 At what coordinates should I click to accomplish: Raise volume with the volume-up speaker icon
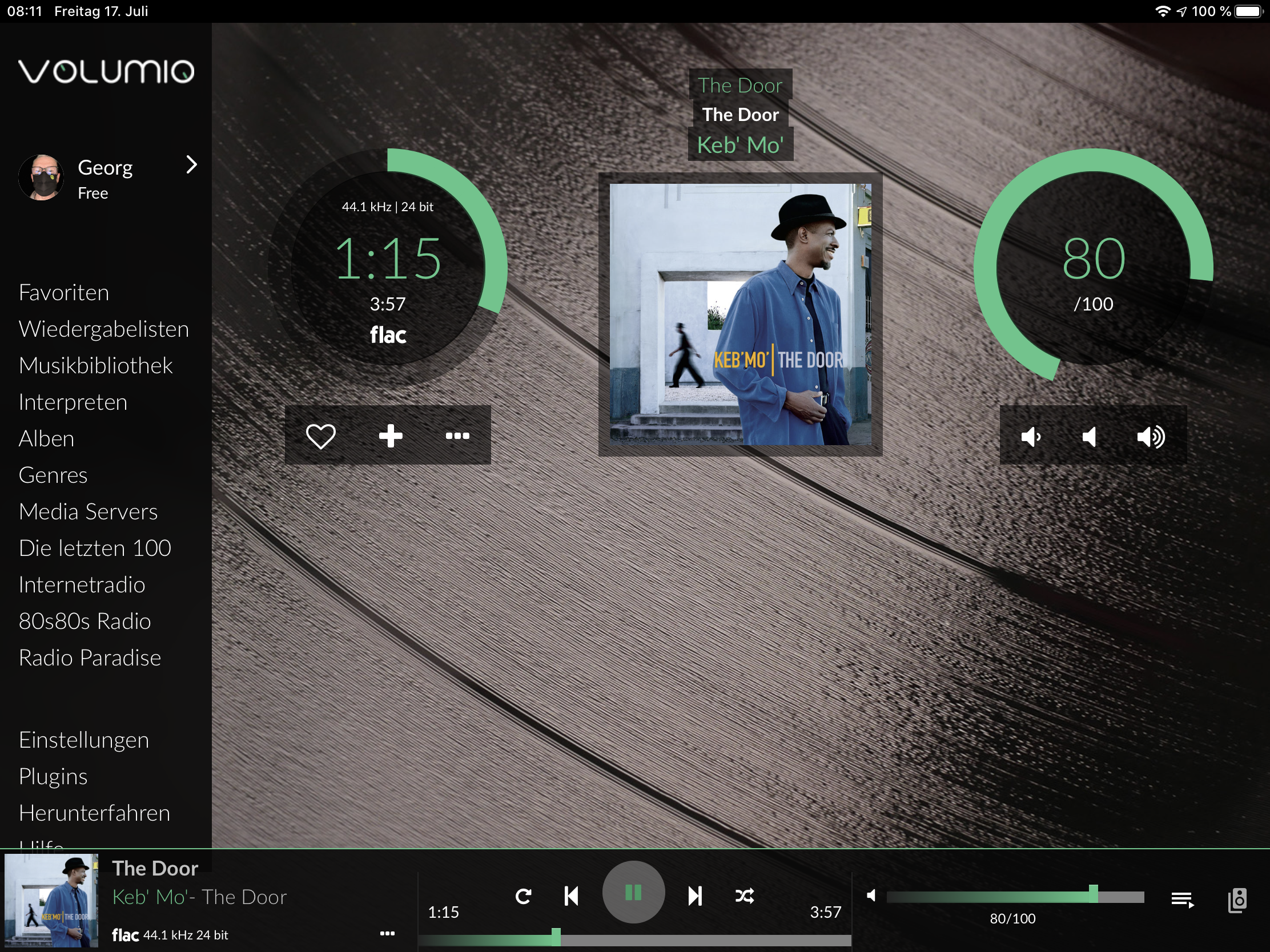point(1151,437)
